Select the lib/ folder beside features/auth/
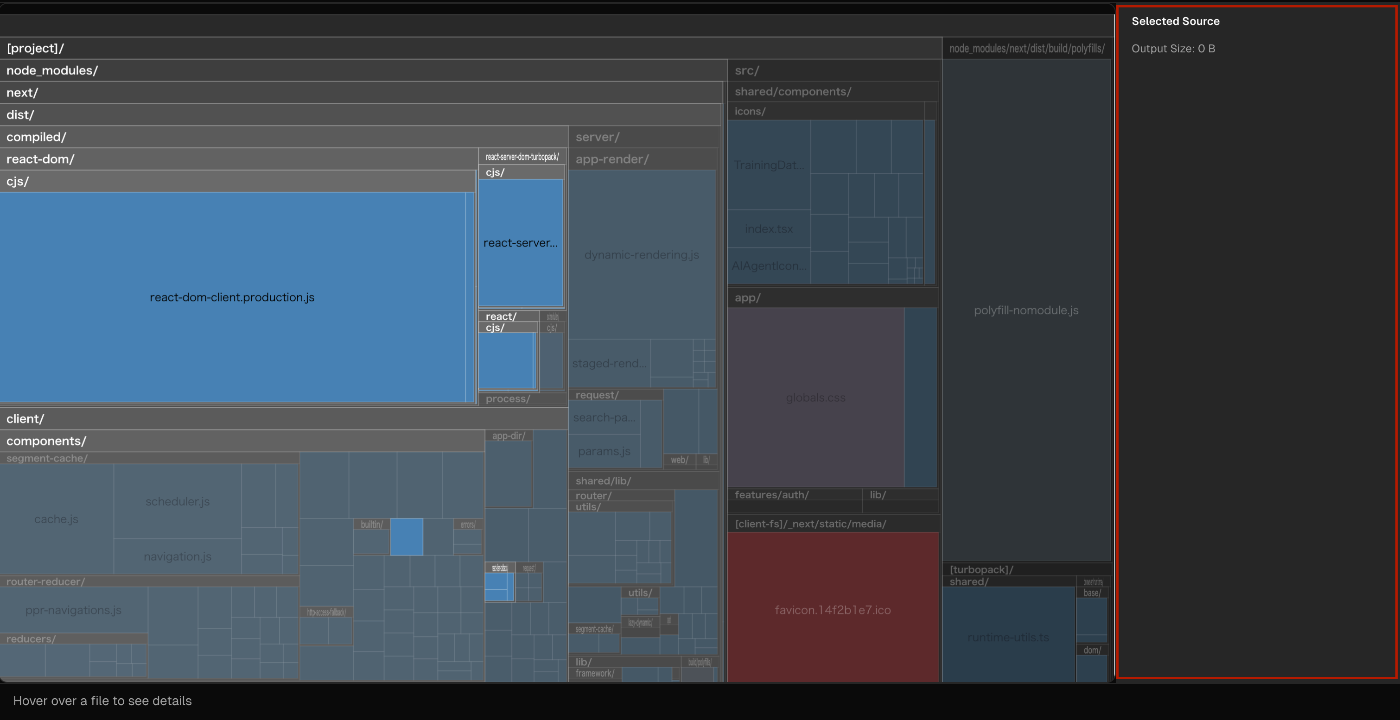Screen dimensions: 1400x720 pyautogui.click(x=901, y=495)
